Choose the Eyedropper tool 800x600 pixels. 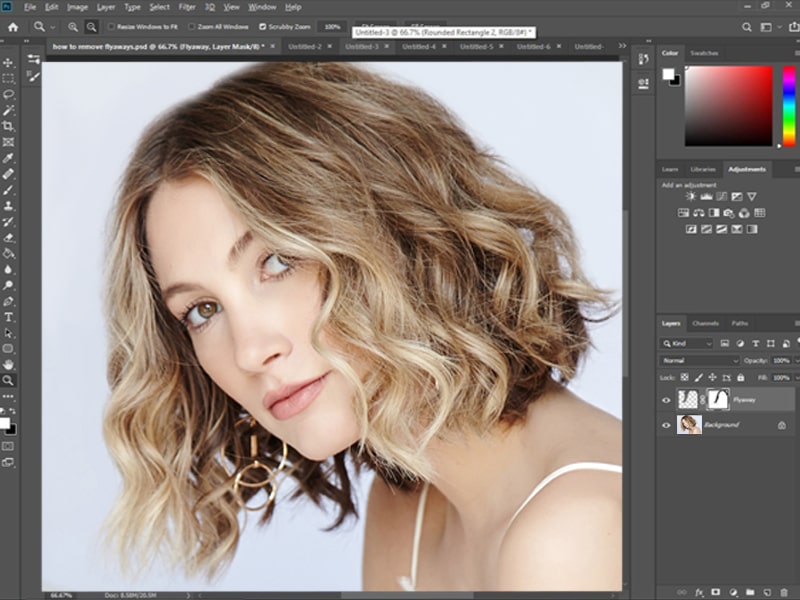click(8, 158)
